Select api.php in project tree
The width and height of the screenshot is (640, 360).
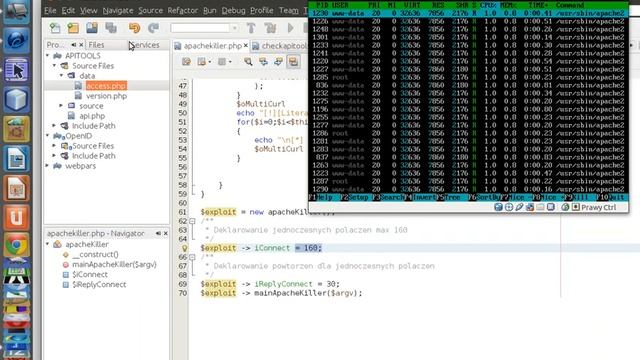[x=92, y=116]
